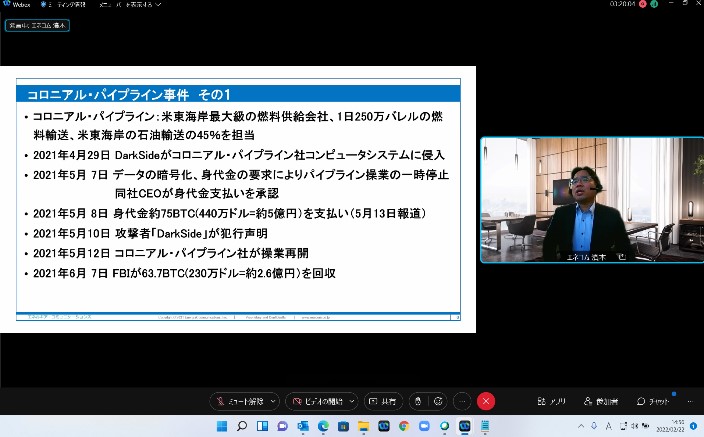Click the shared slide content area title
Image resolution: width=704 pixels, height=437 pixels.
click(128, 94)
